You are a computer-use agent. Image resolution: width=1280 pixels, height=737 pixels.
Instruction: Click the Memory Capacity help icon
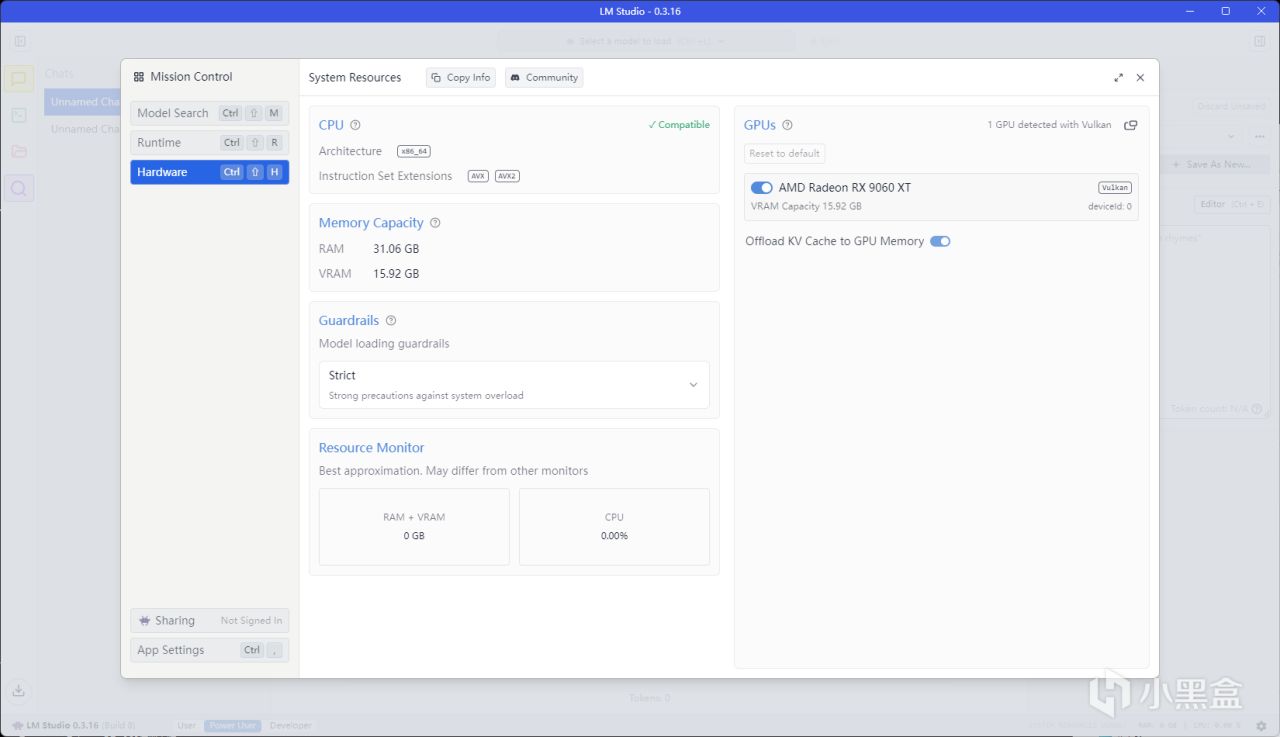[x=435, y=223]
